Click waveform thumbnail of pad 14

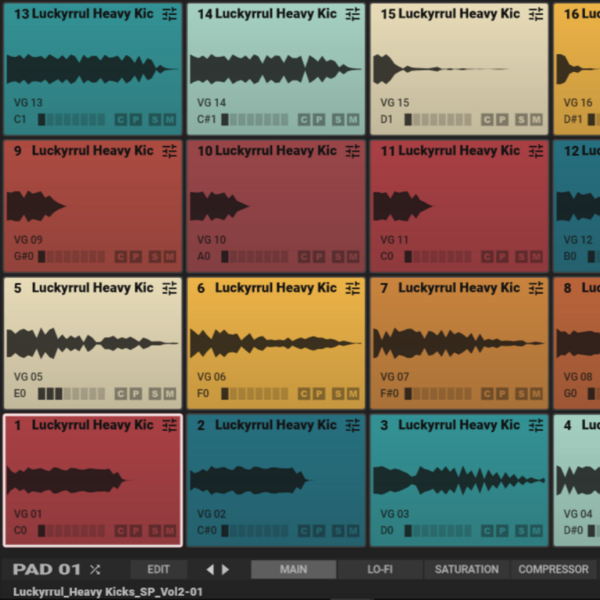tap(276, 69)
